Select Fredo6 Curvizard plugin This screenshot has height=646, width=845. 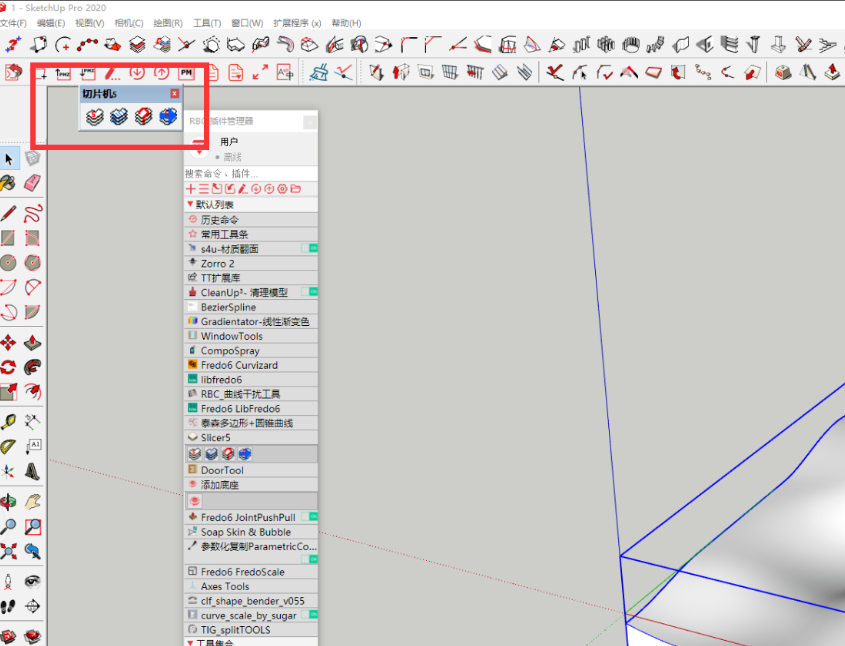[251, 365]
